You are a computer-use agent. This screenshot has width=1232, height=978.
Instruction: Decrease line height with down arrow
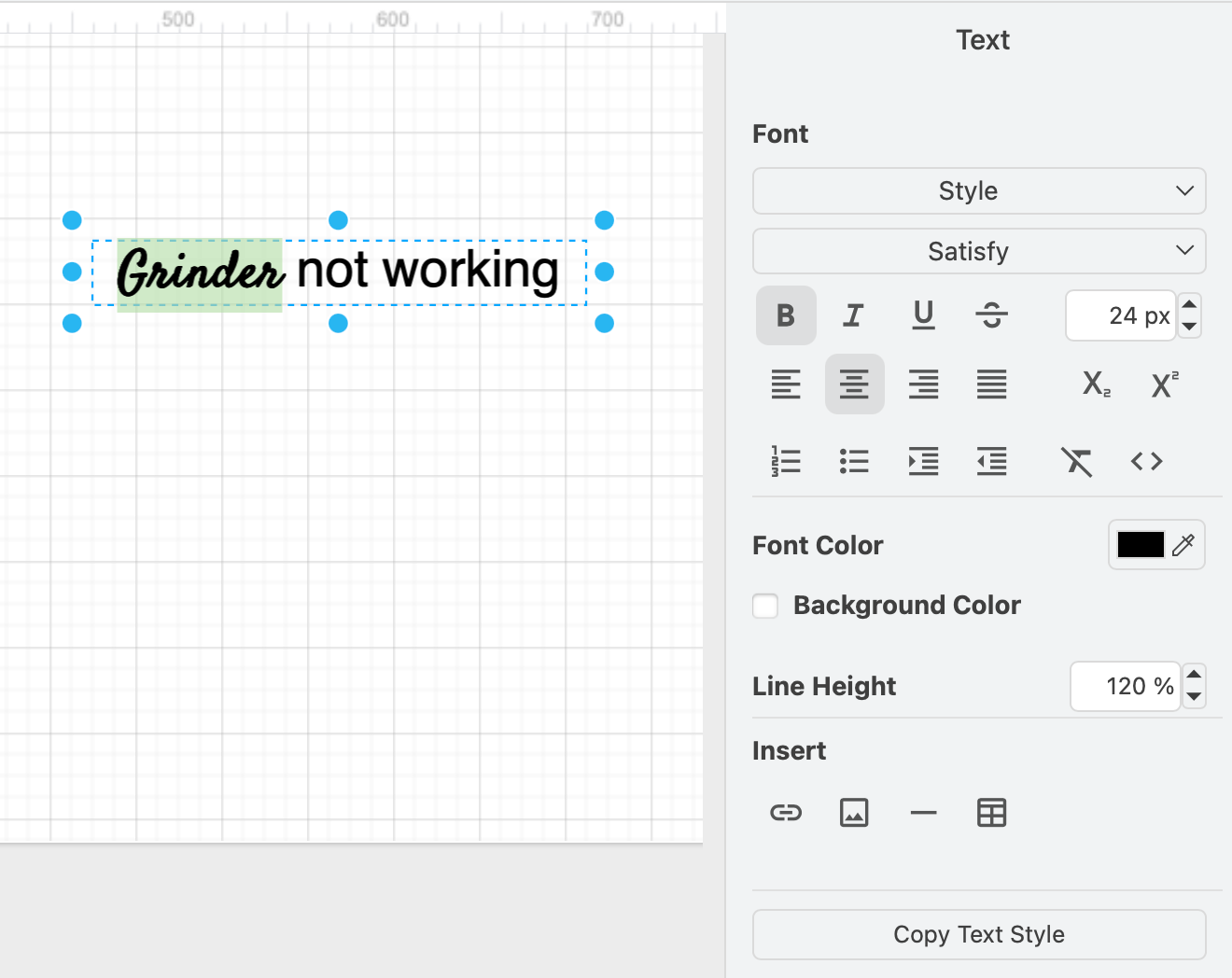[1194, 697]
